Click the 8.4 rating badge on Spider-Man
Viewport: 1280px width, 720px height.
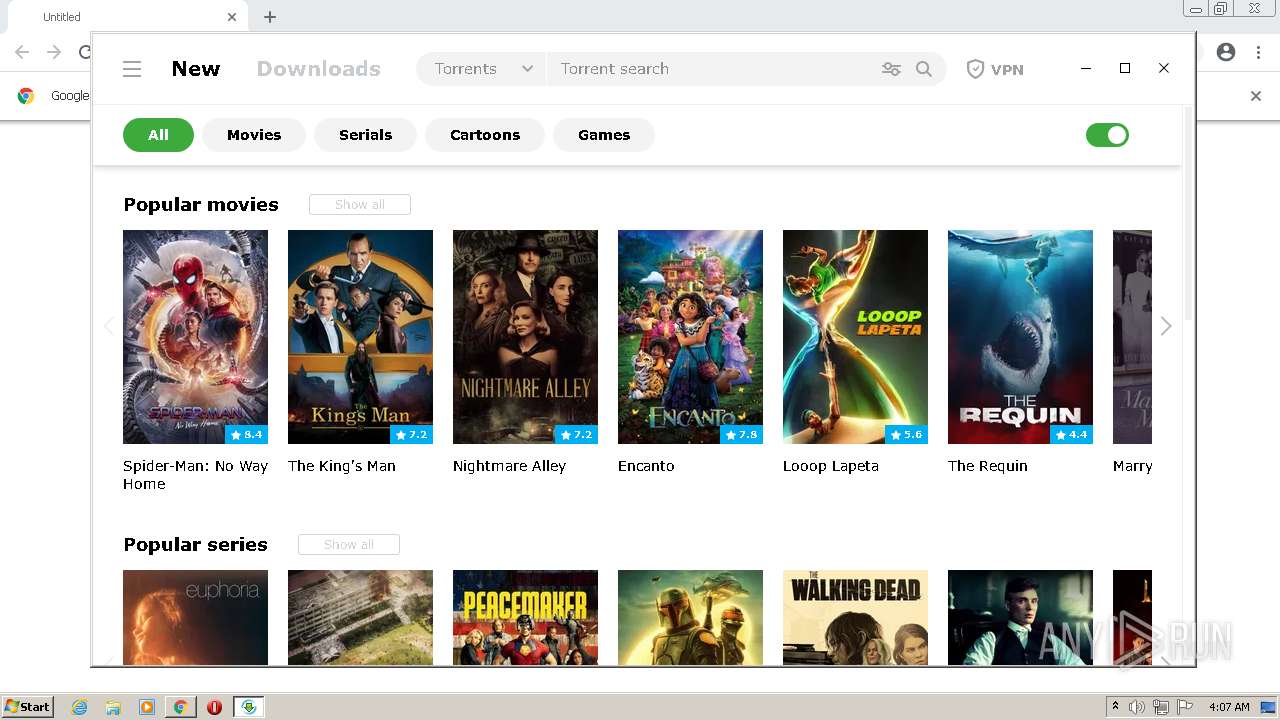tap(246, 435)
